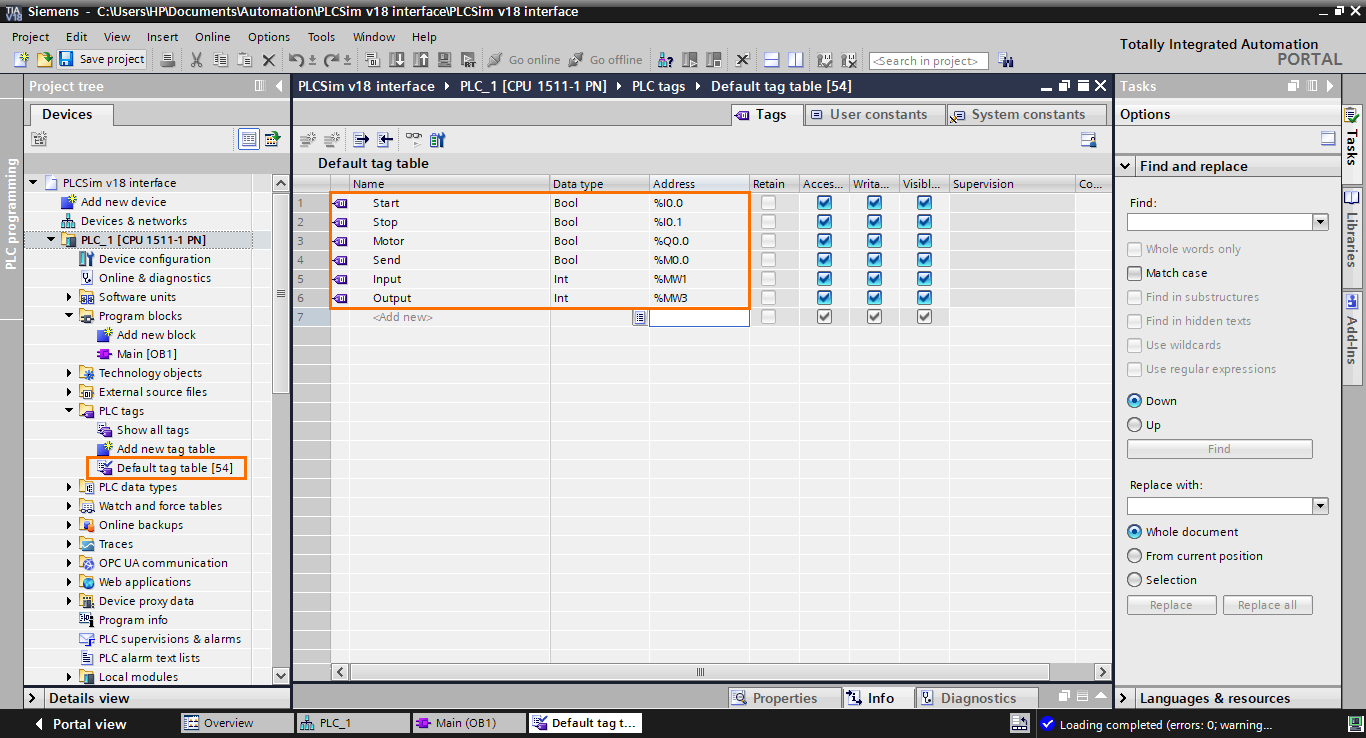1366x738 pixels.
Task: Switch to Portal view
Action: (80, 724)
